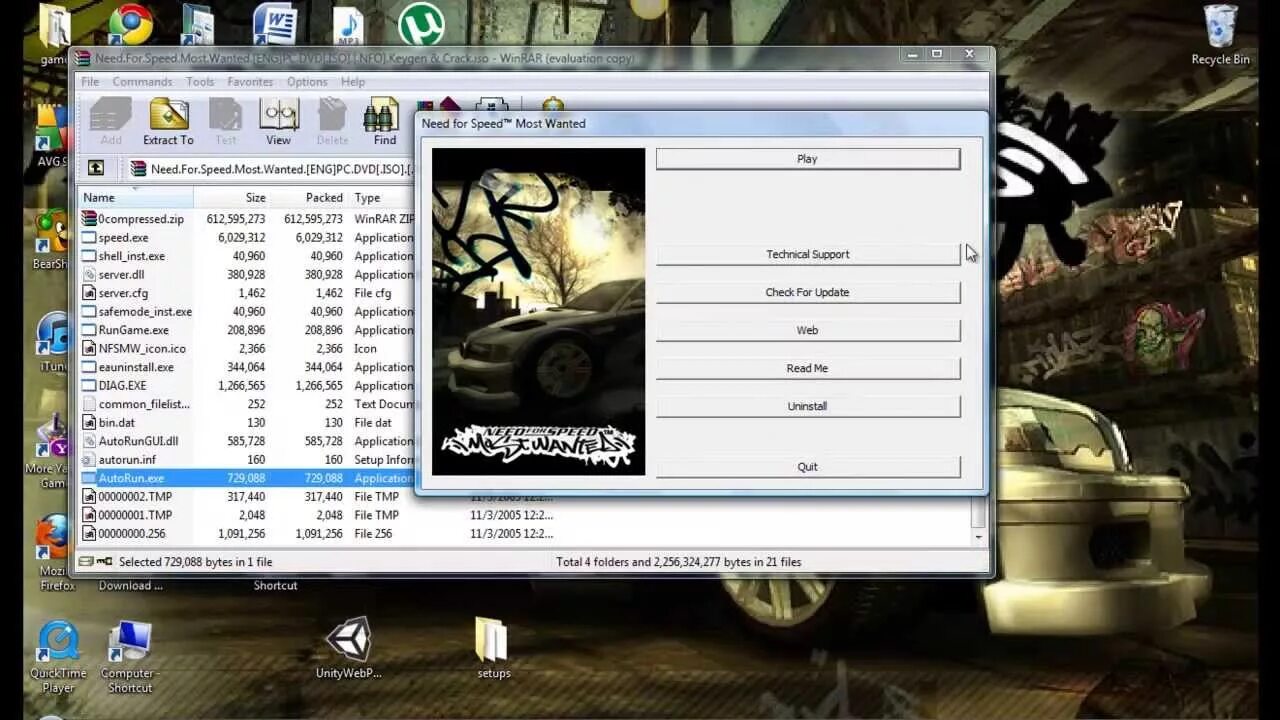Select the server.cfg file row

(x=247, y=293)
